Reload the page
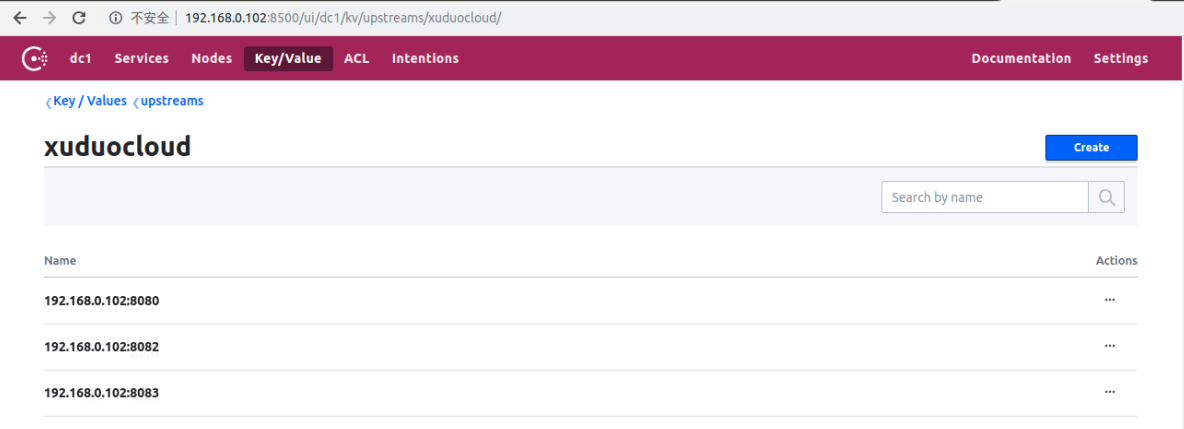 [x=79, y=18]
